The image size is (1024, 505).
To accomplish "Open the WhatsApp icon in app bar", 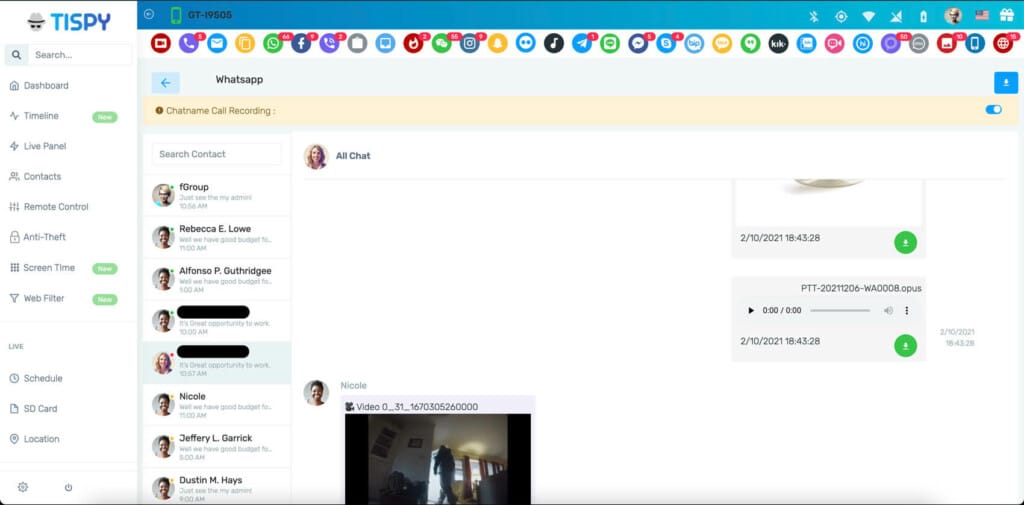I will pyautogui.click(x=273, y=44).
